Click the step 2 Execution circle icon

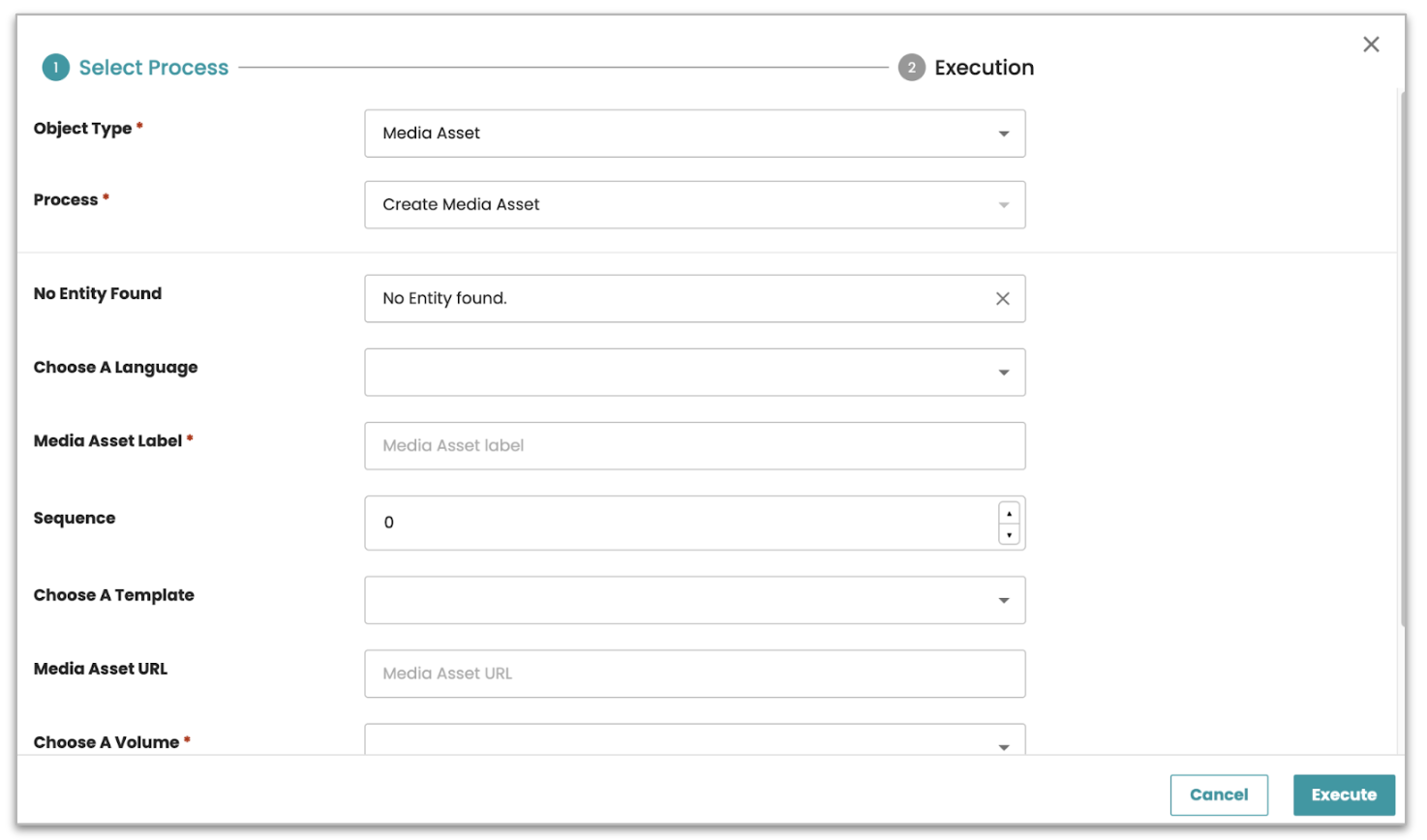point(911,68)
